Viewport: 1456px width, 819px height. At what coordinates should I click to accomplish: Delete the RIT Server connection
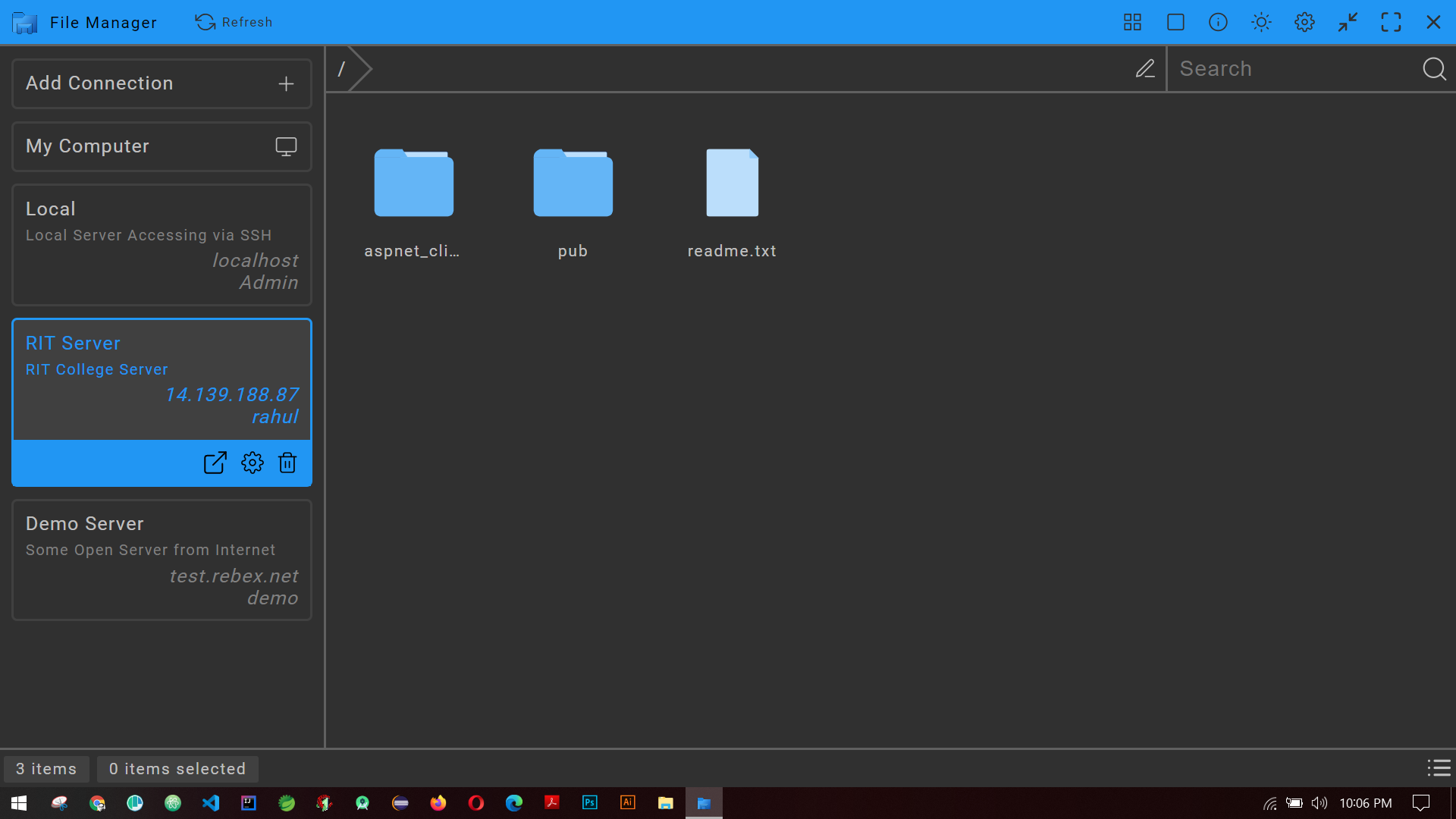pos(287,463)
